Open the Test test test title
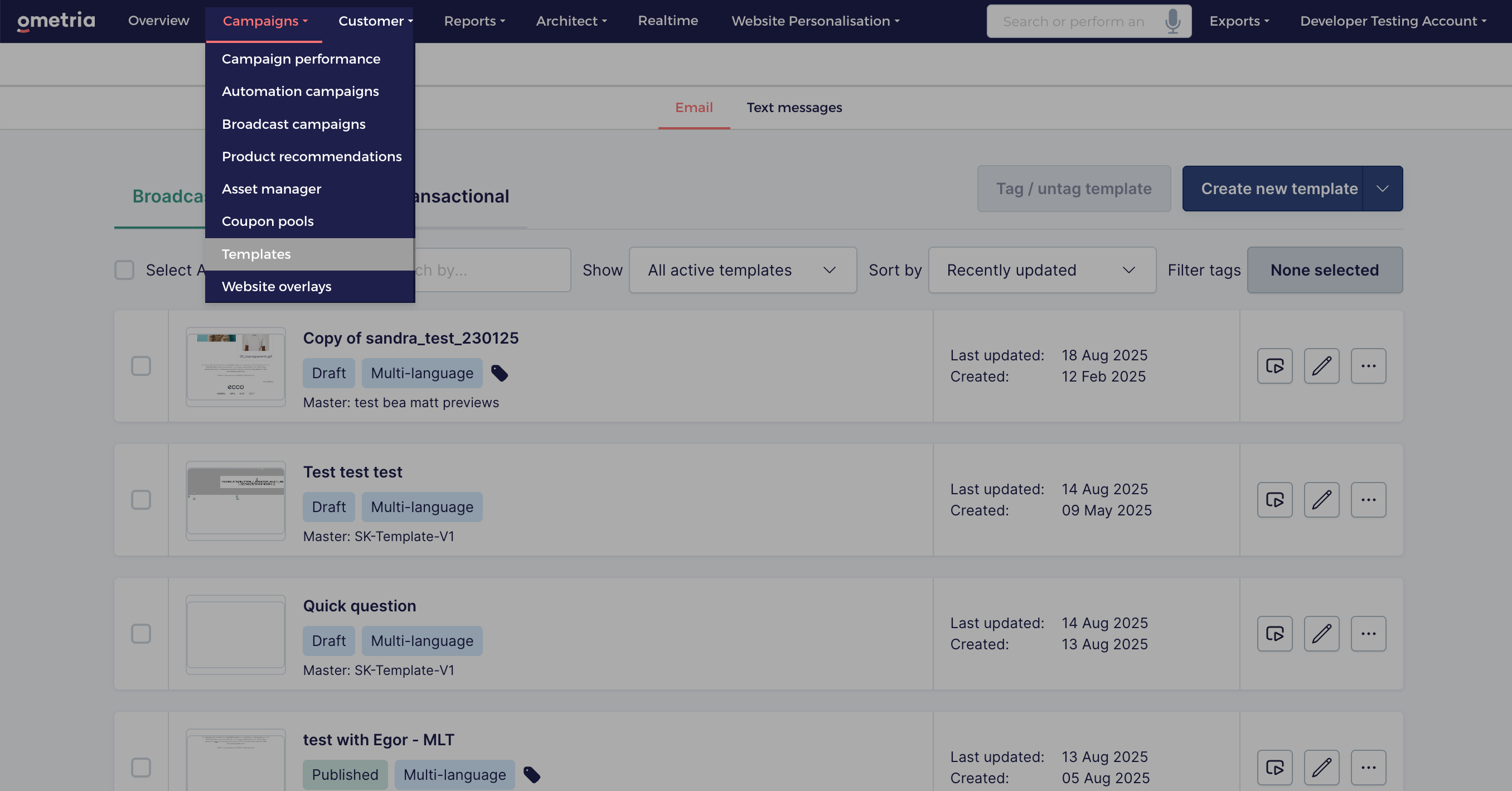Viewport: 1512px width, 791px height. point(353,472)
